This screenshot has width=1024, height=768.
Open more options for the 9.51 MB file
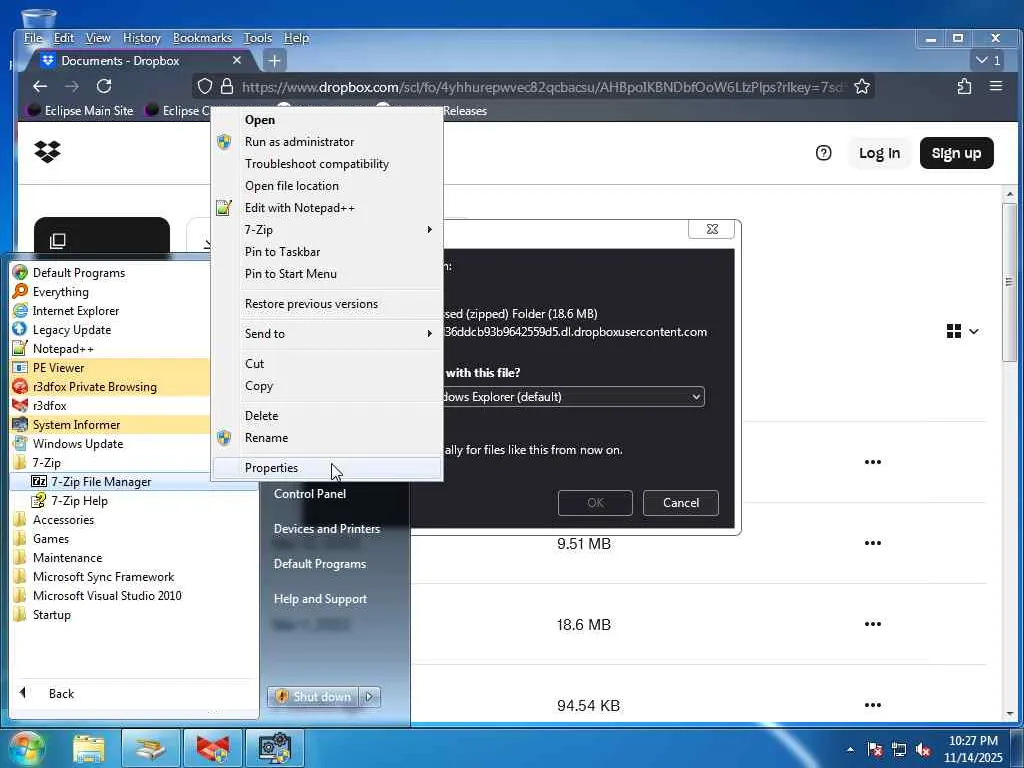pos(872,543)
